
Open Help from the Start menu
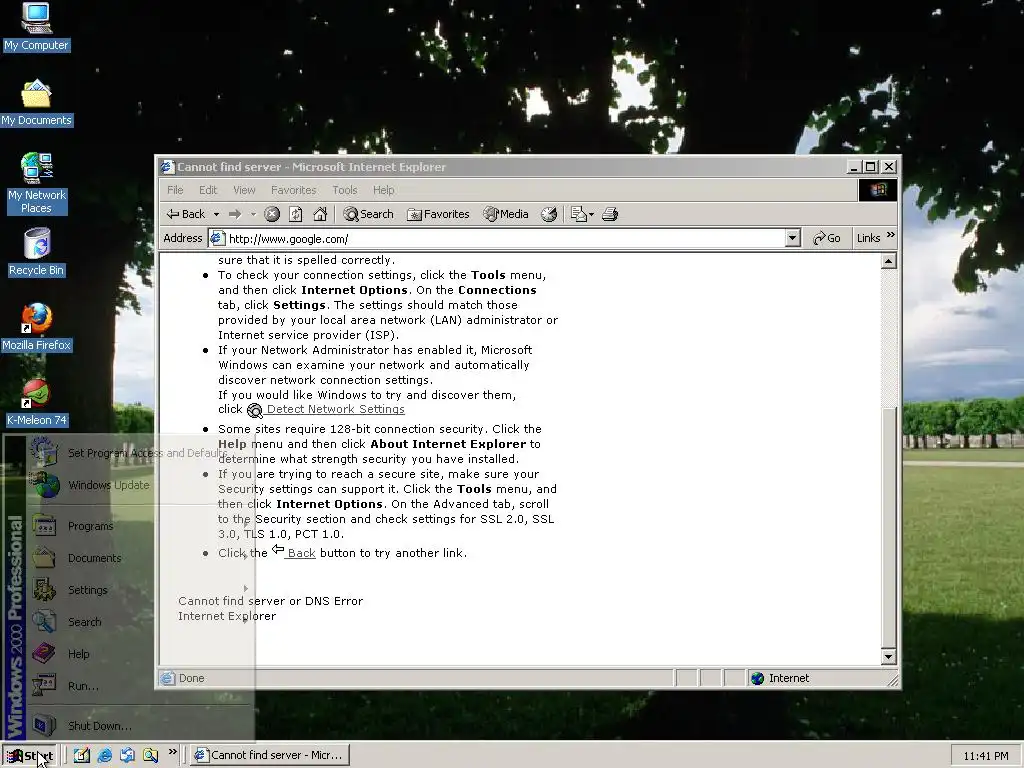click(139, 654)
